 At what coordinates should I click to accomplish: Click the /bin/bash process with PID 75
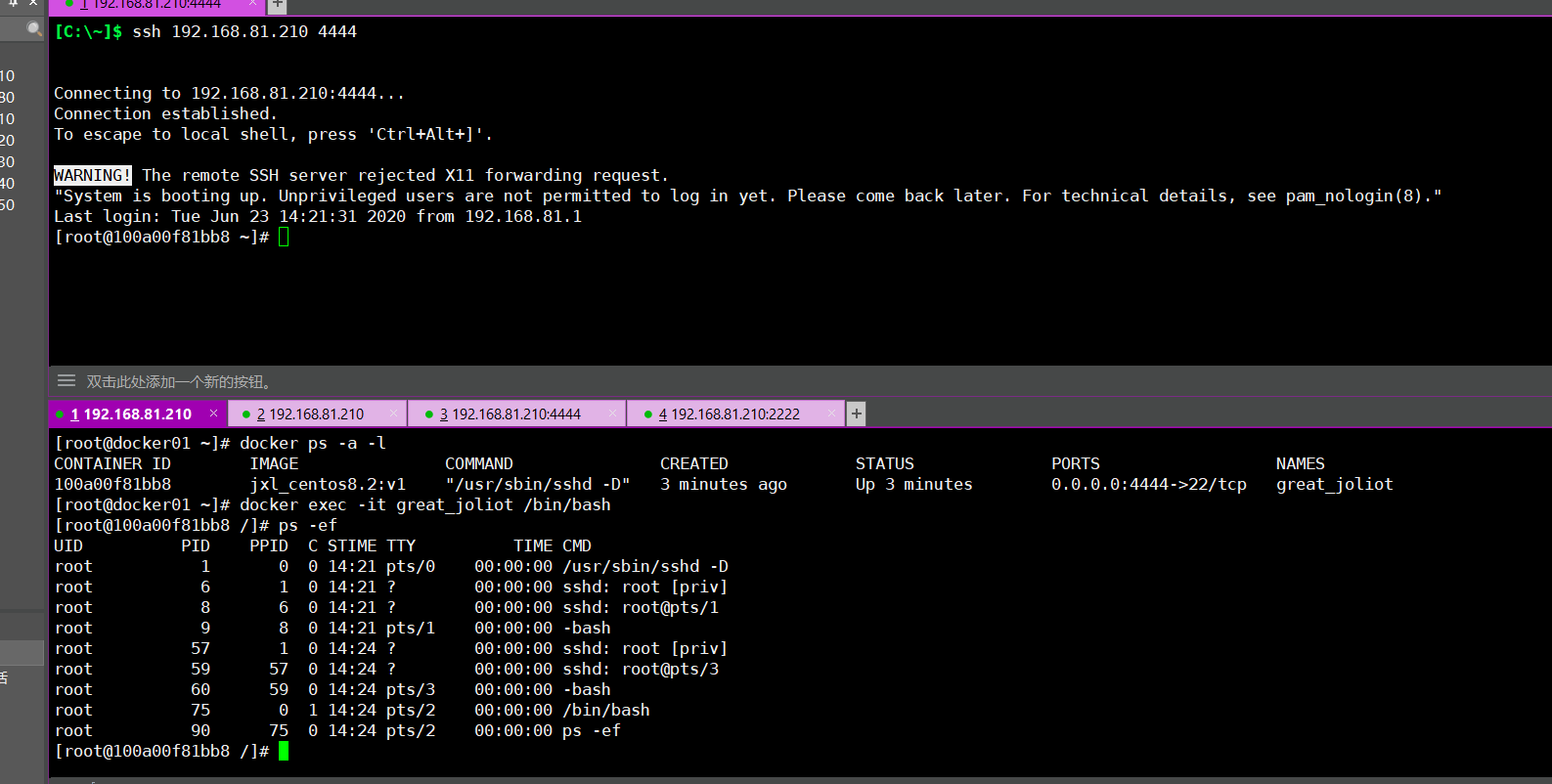click(606, 710)
